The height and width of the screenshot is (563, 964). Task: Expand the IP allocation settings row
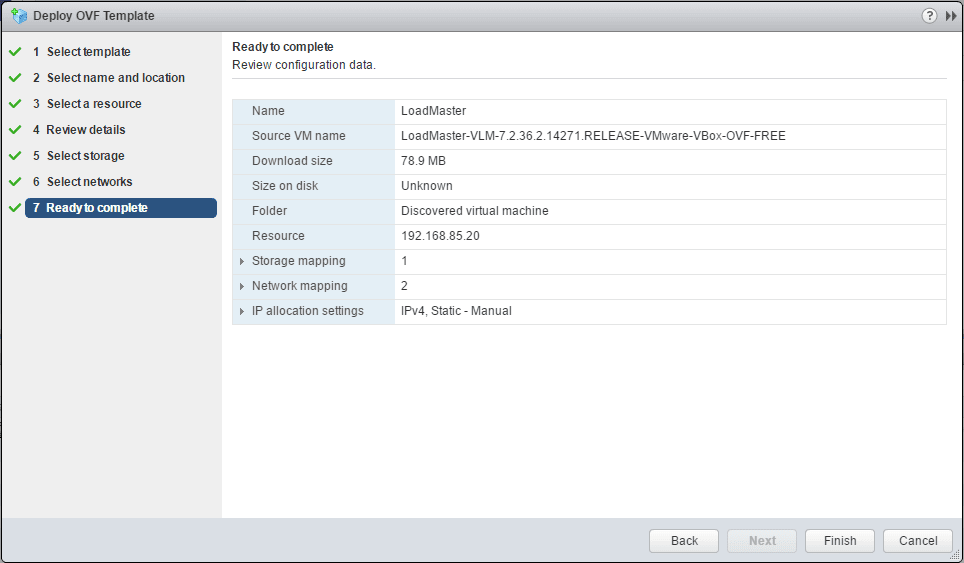(242, 312)
